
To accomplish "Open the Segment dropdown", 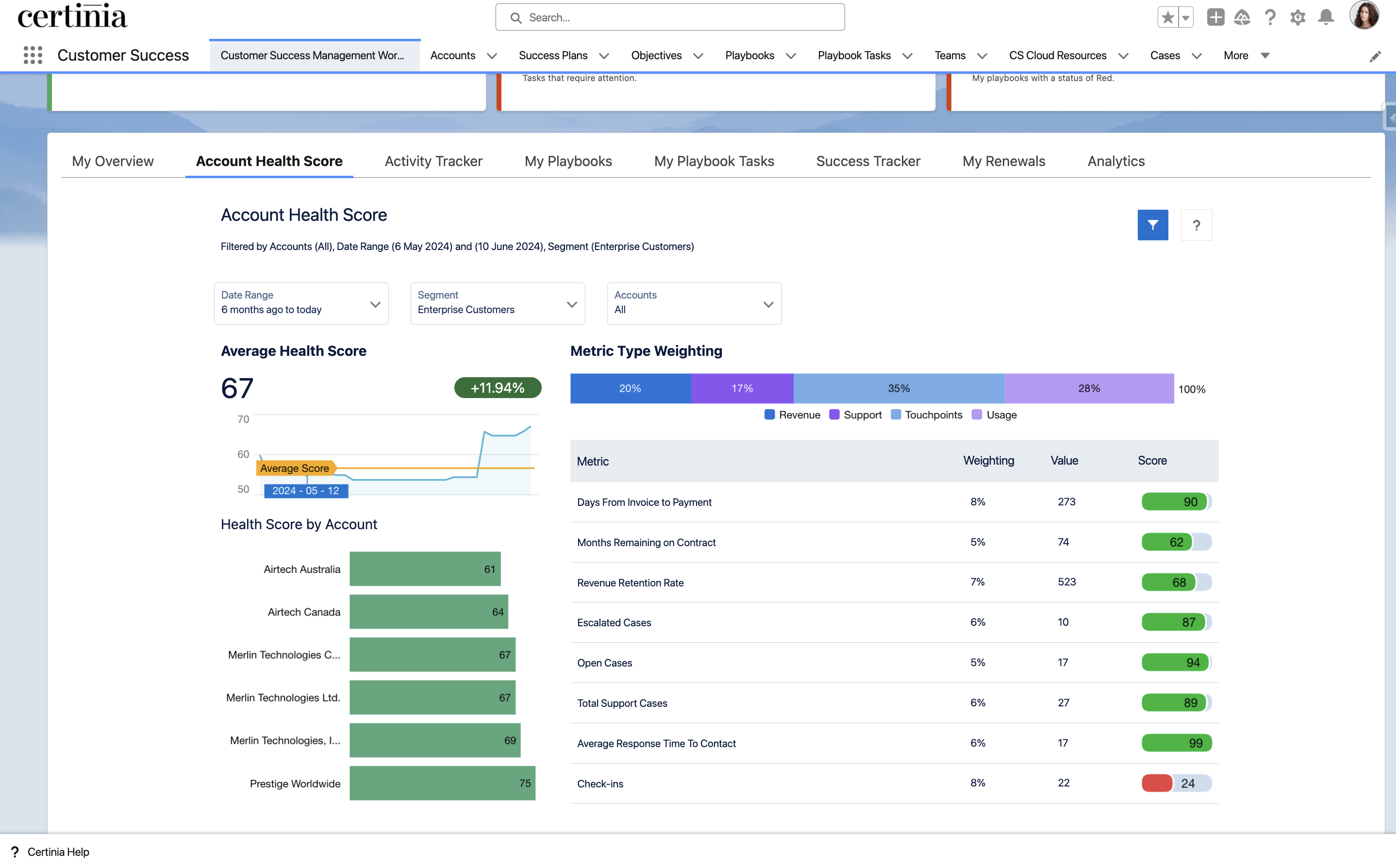I will [572, 304].
